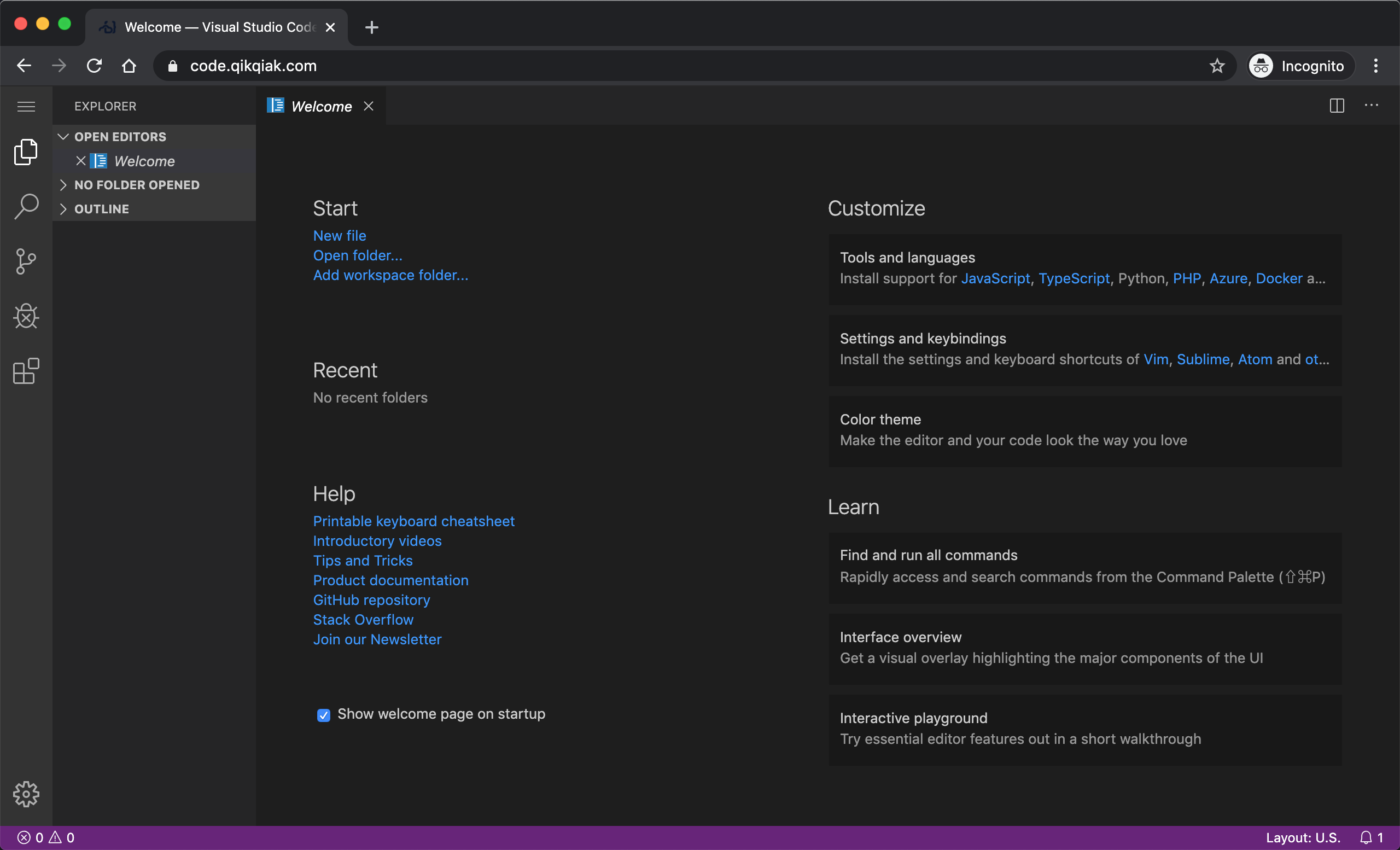Install JavaScript support link
The height and width of the screenshot is (850, 1400).
[x=995, y=278]
